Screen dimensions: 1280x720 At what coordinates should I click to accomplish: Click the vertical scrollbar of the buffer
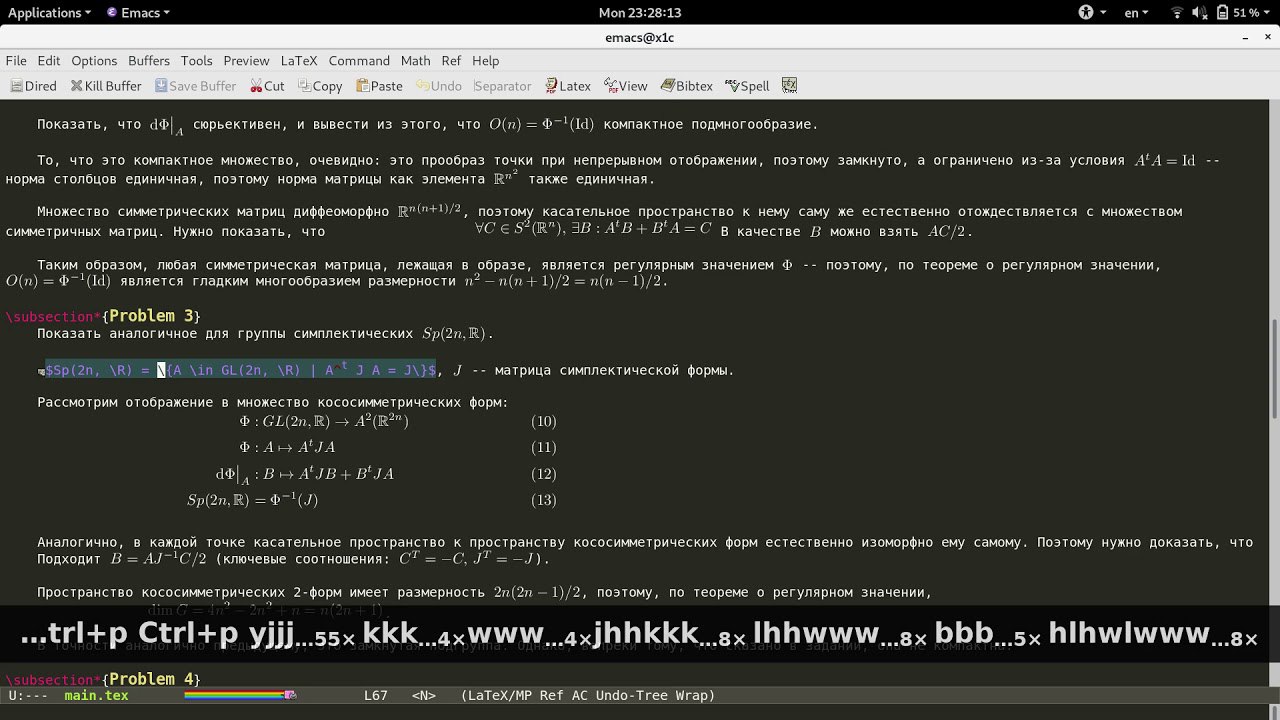pos(1274,368)
